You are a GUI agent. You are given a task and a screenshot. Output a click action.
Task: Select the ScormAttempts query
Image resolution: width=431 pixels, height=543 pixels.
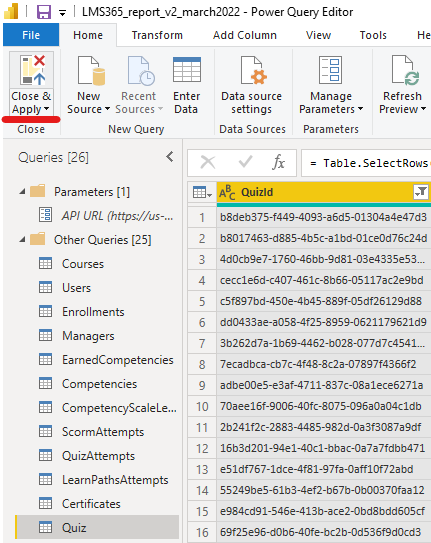coord(103,431)
